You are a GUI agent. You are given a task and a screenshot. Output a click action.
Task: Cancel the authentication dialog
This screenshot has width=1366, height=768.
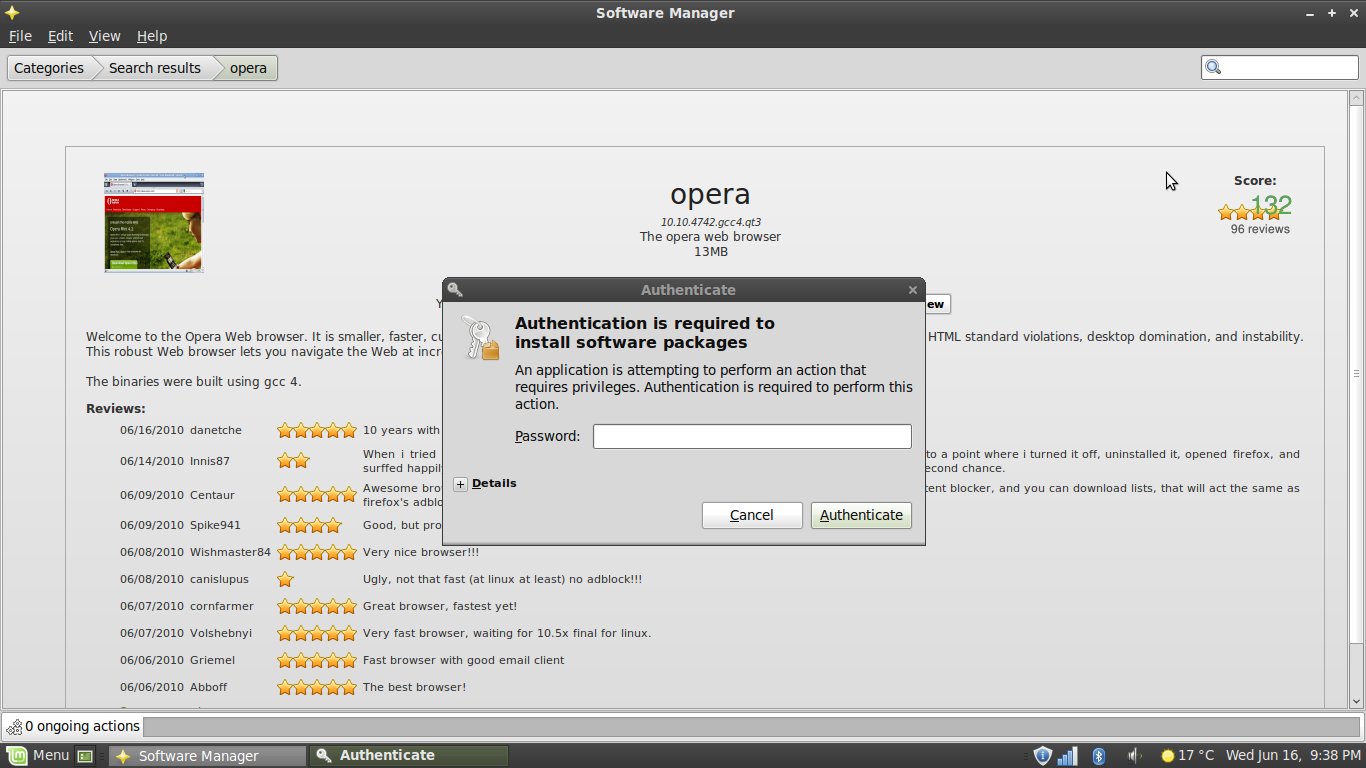click(x=752, y=515)
